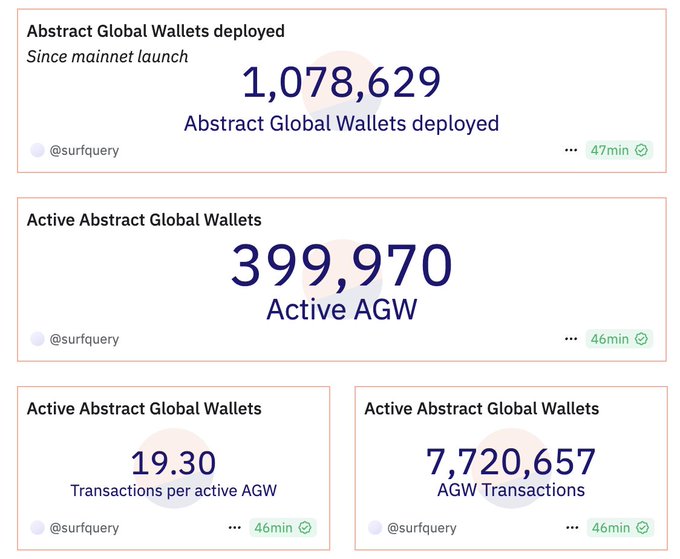Click the surfquery avatar on Wallets deployed card

pos(38,150)
